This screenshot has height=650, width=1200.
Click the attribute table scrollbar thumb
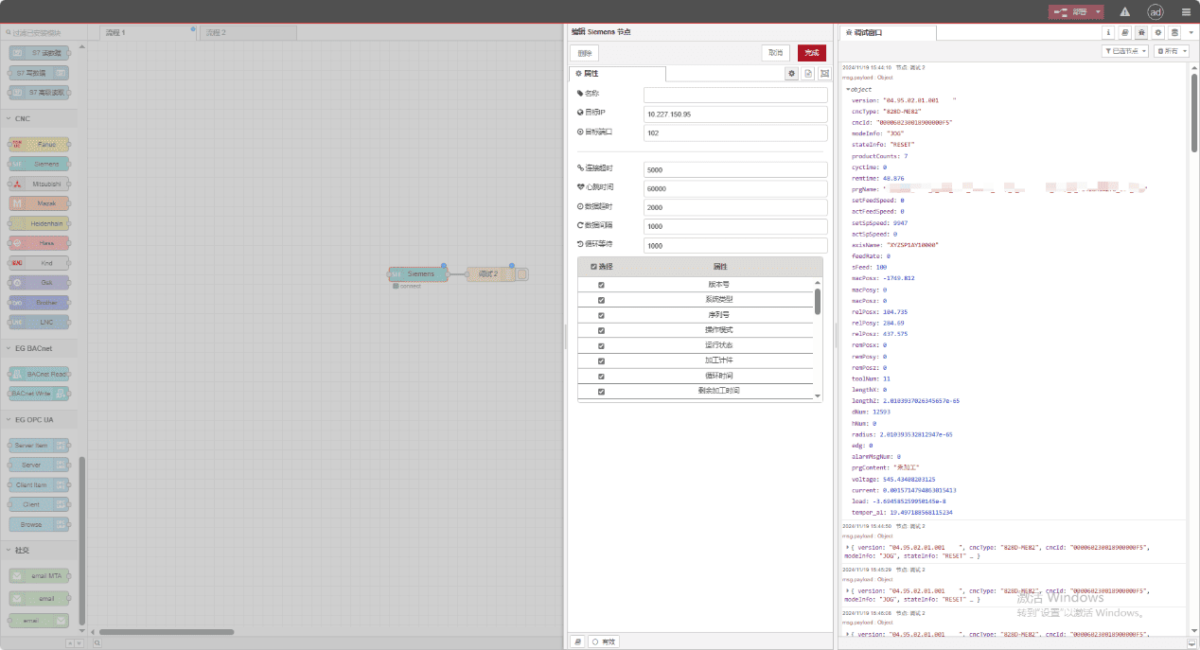[817, 302]
